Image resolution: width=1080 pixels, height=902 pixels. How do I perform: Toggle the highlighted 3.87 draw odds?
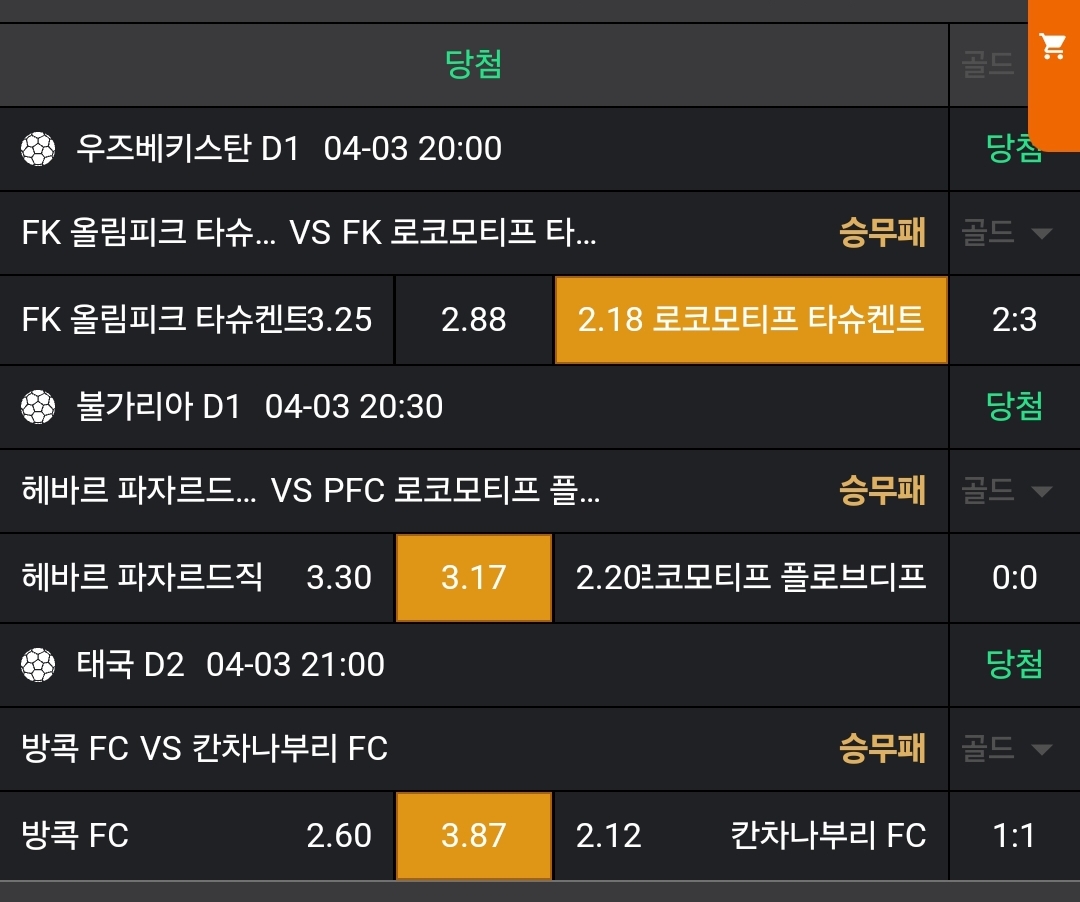click(474, 836)
